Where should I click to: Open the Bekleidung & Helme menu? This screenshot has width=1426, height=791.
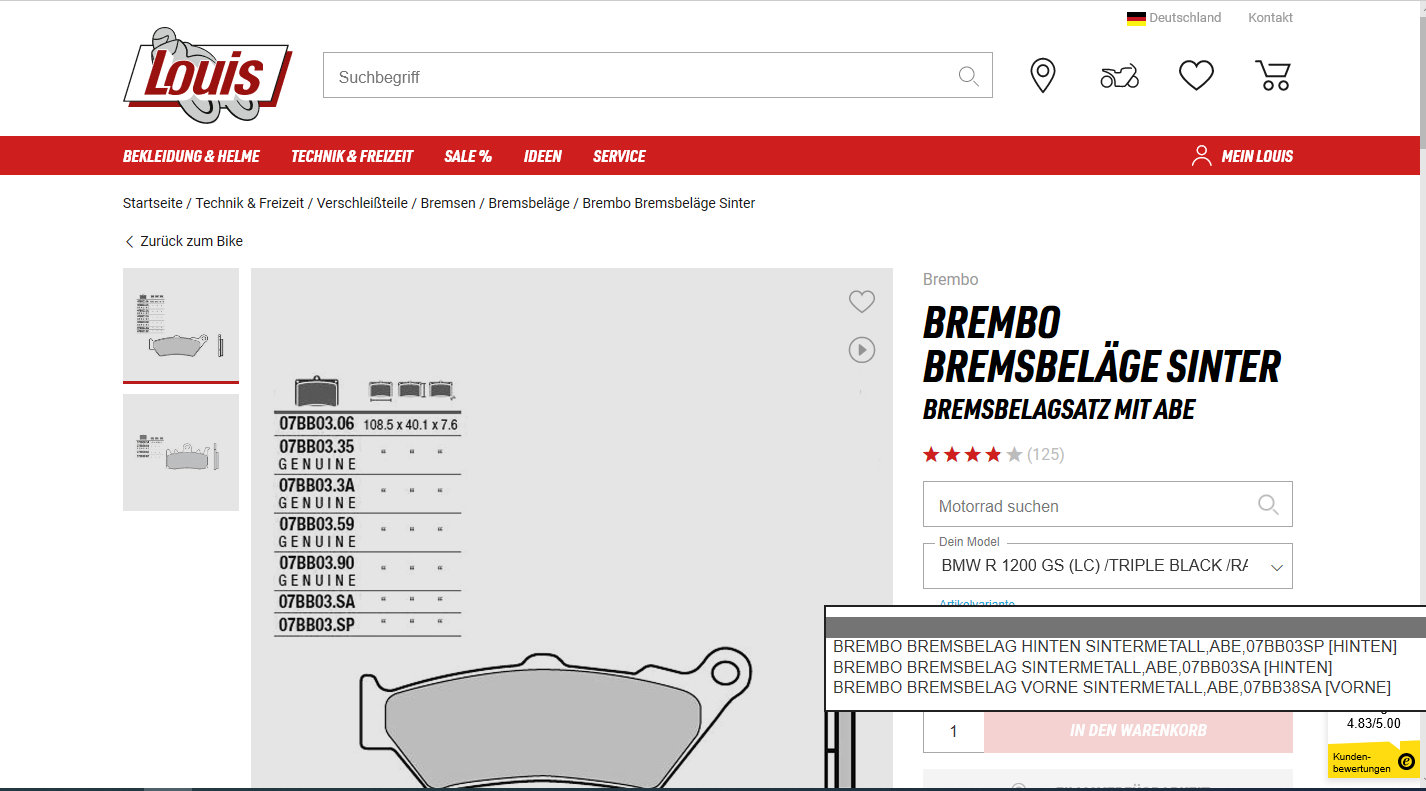tap(191, 156)
